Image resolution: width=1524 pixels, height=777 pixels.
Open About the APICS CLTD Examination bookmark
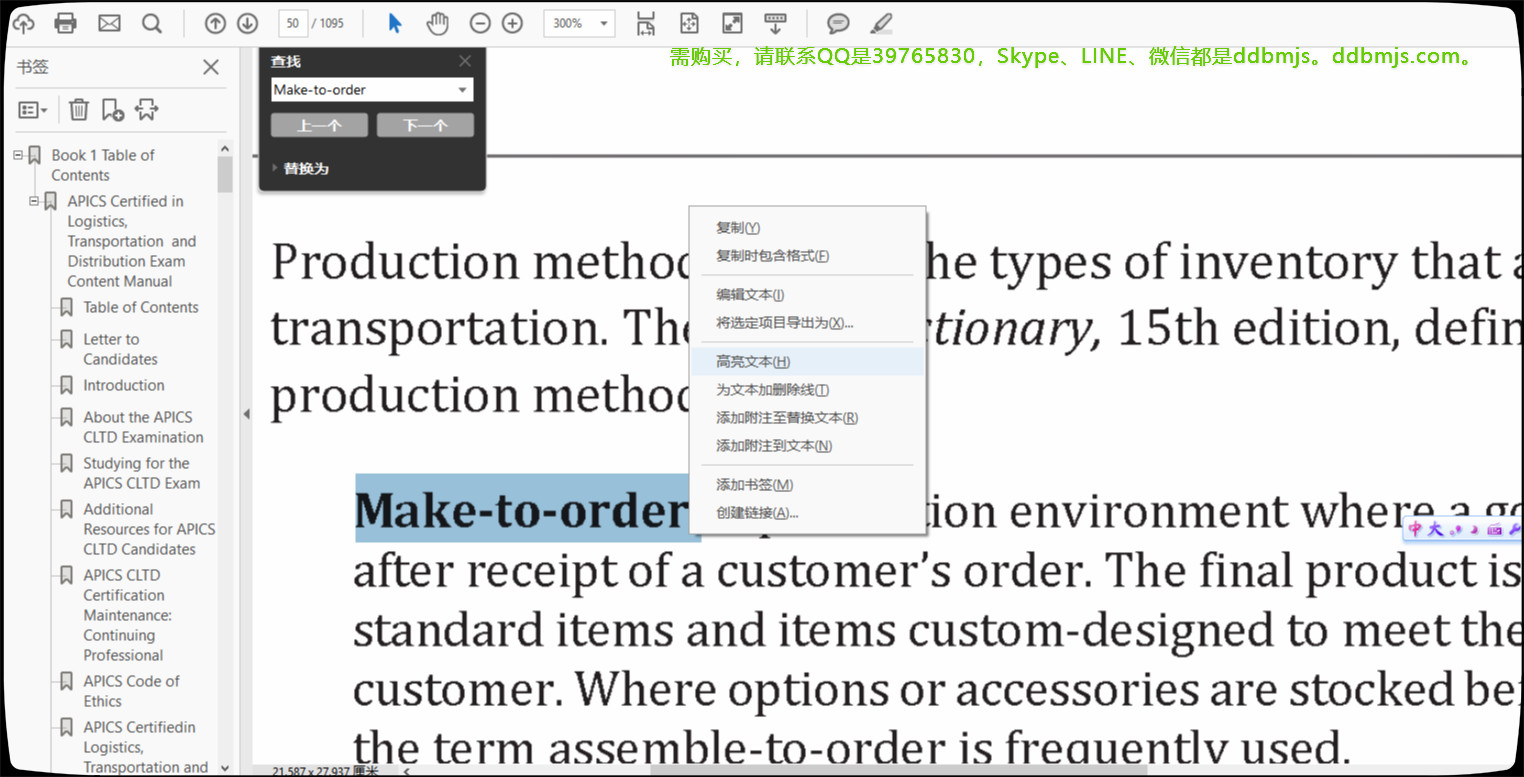(143, 427)
